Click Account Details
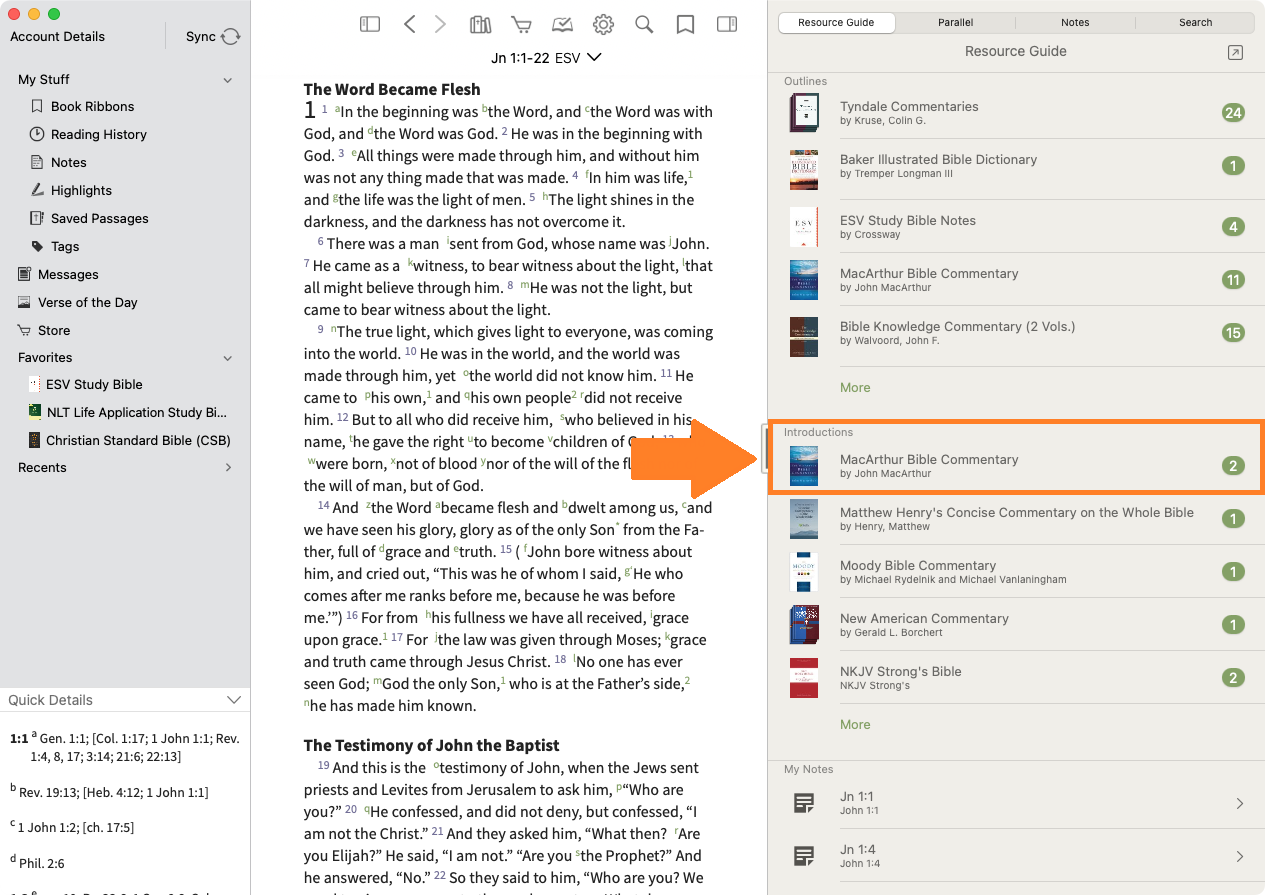This screenshot has width=1265, height=895. 57,36
